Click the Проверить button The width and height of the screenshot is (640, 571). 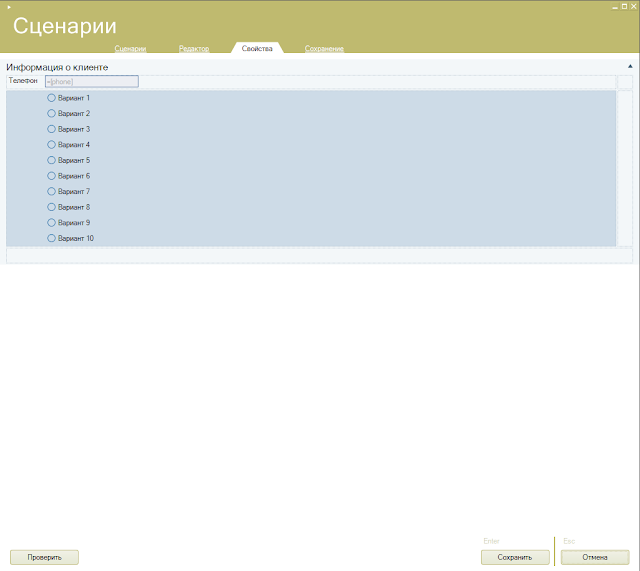coord(44,557)
